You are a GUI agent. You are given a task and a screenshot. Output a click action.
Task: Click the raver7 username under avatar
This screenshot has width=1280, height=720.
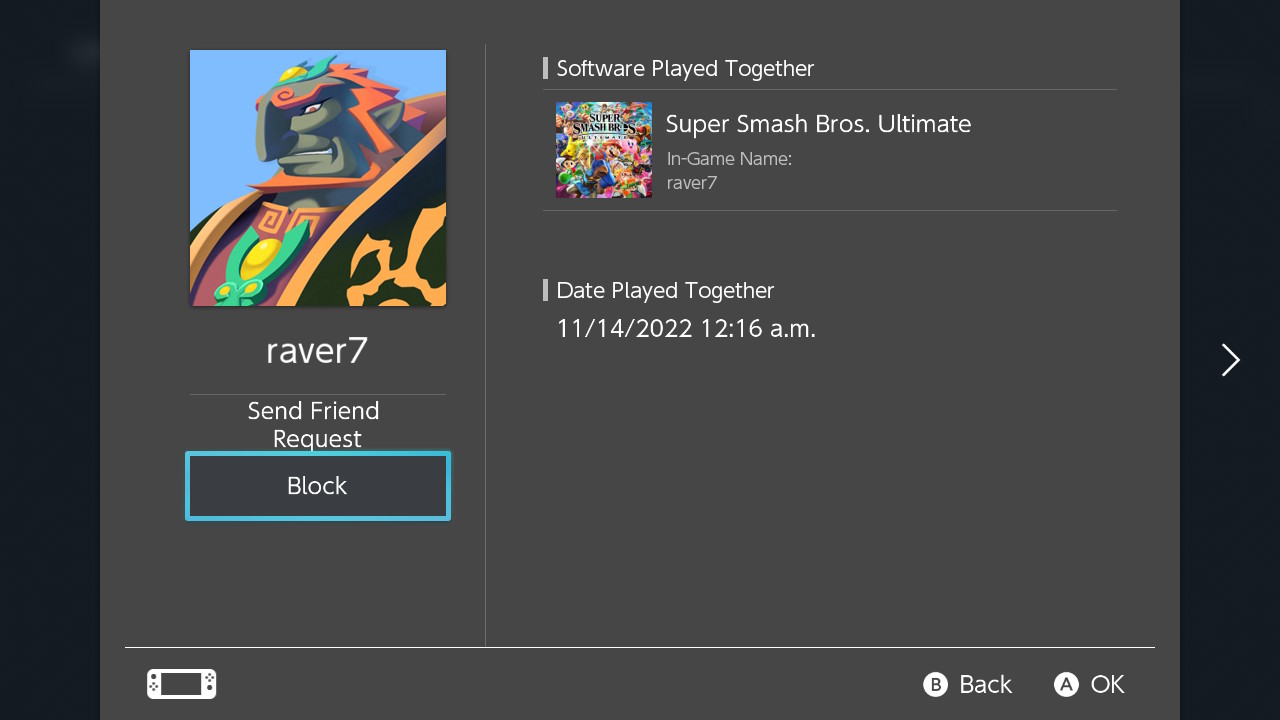click(x=317, y=351)
